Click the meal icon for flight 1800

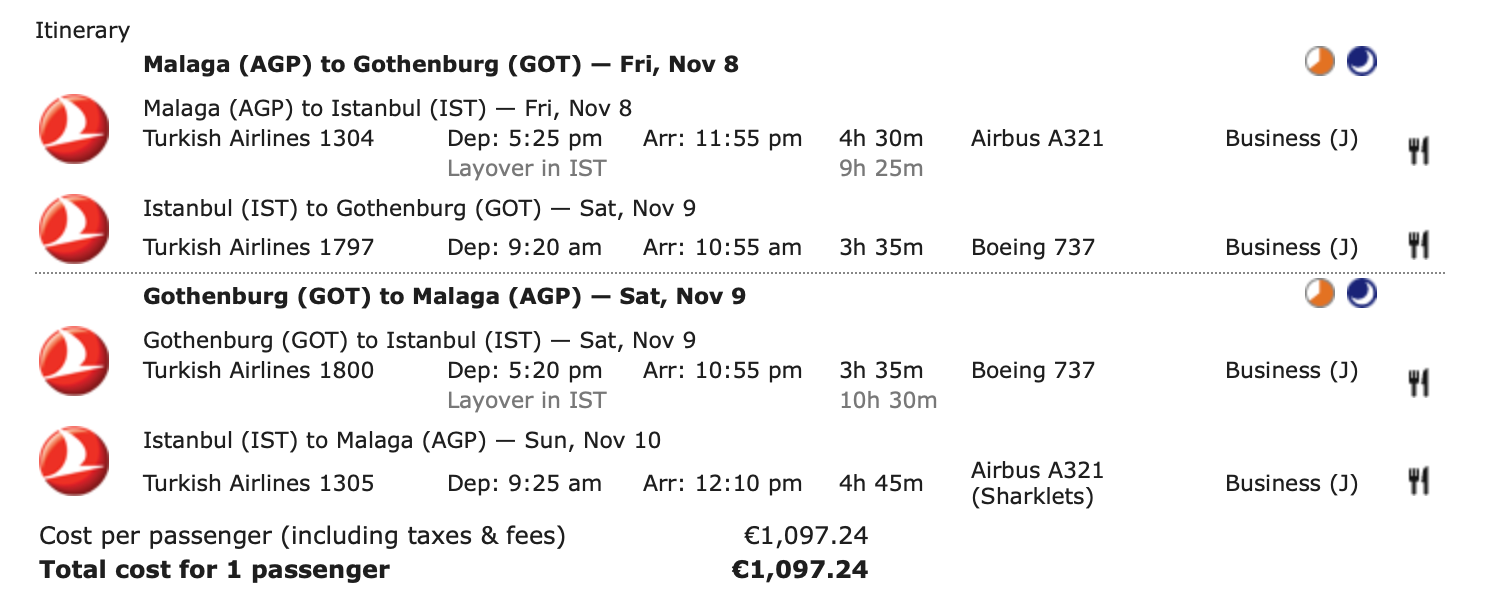pos(1419,383)
